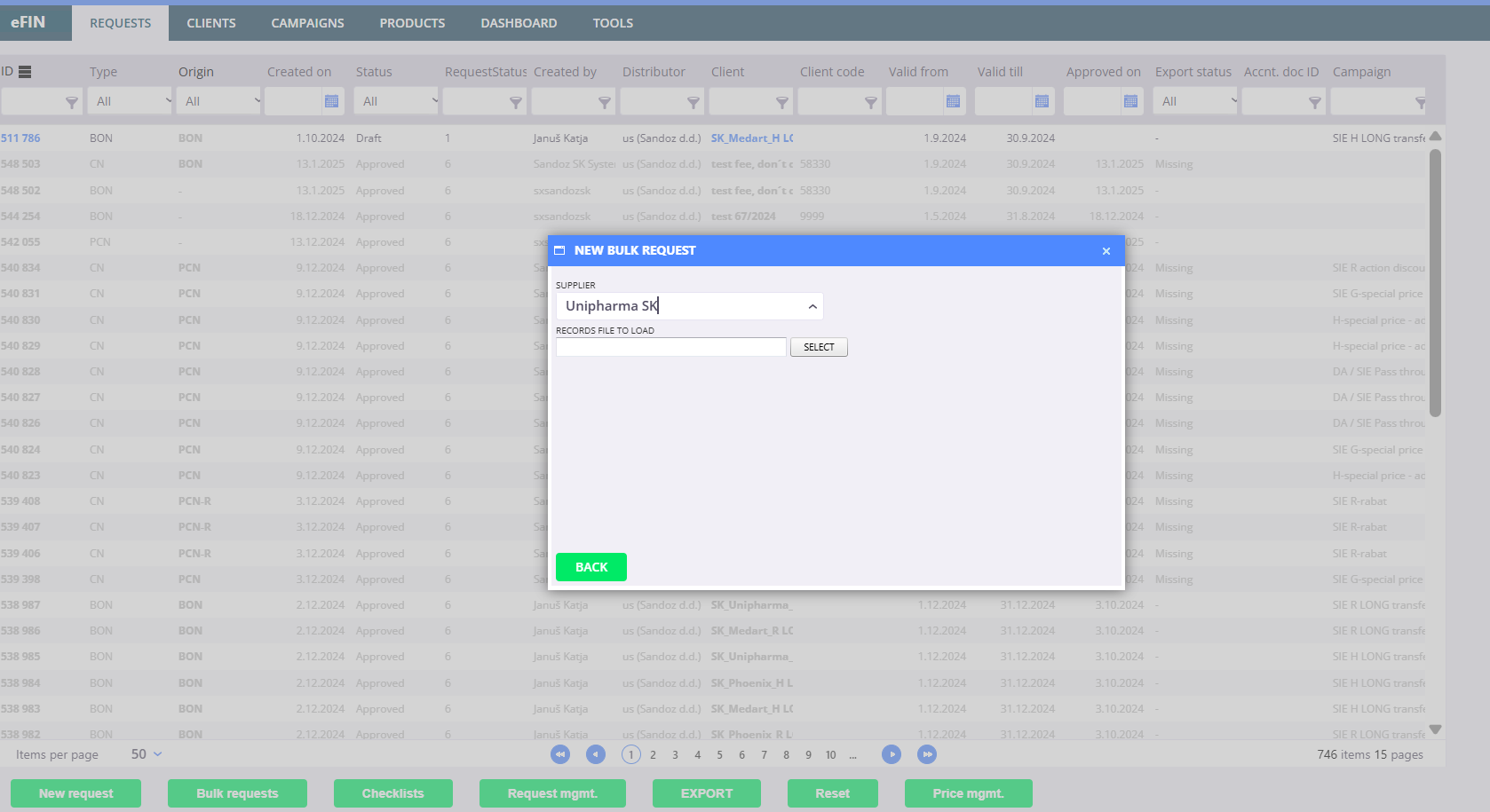Click the ID filter input field
The image size is (1490, 812).
click(33, 101)
